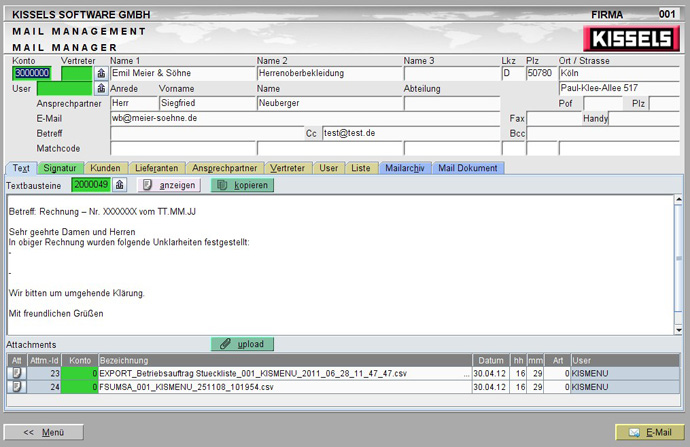Image resolution: width=690 pixels, height=447 pixels.
Task: Select EXPORT_Betriebsauftrag Stueckliste csv attachment name
Action: pos(253,374)
